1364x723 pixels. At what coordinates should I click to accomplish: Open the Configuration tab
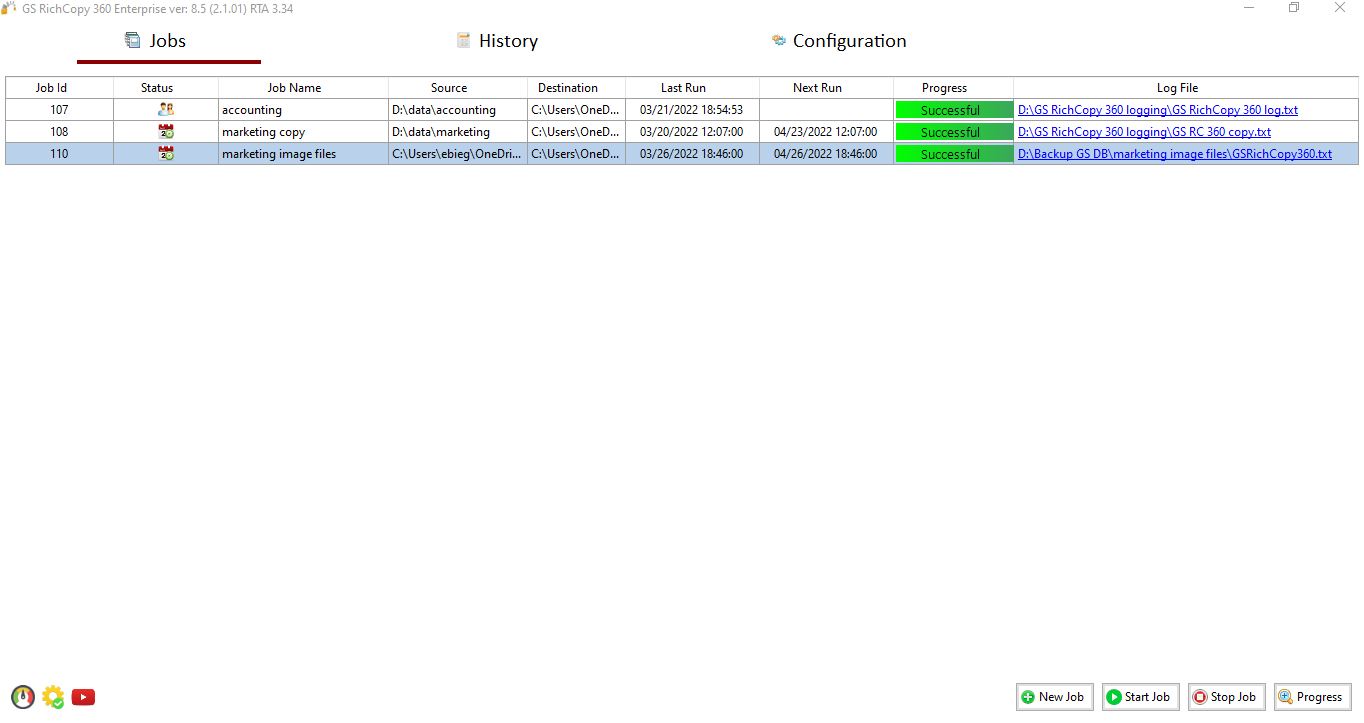[x=839, y=41]
